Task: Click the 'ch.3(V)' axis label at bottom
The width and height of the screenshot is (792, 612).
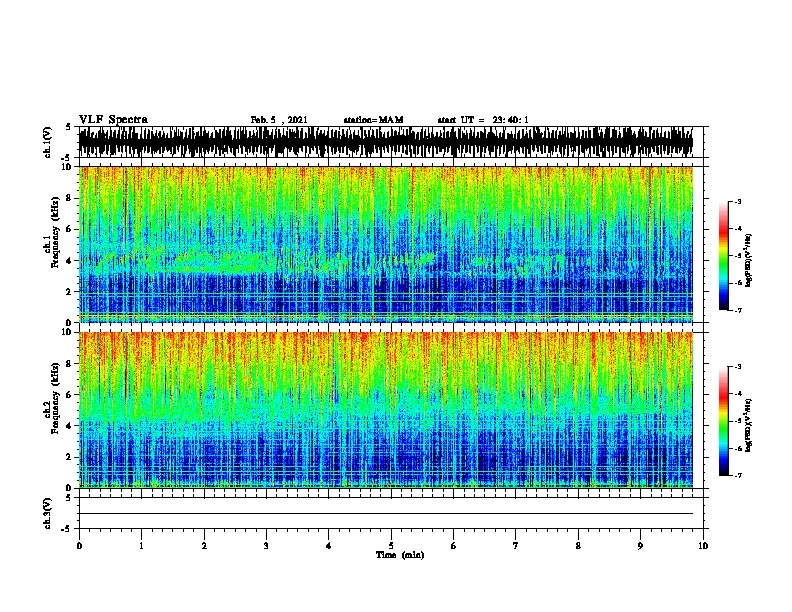Action: (47, 513)
